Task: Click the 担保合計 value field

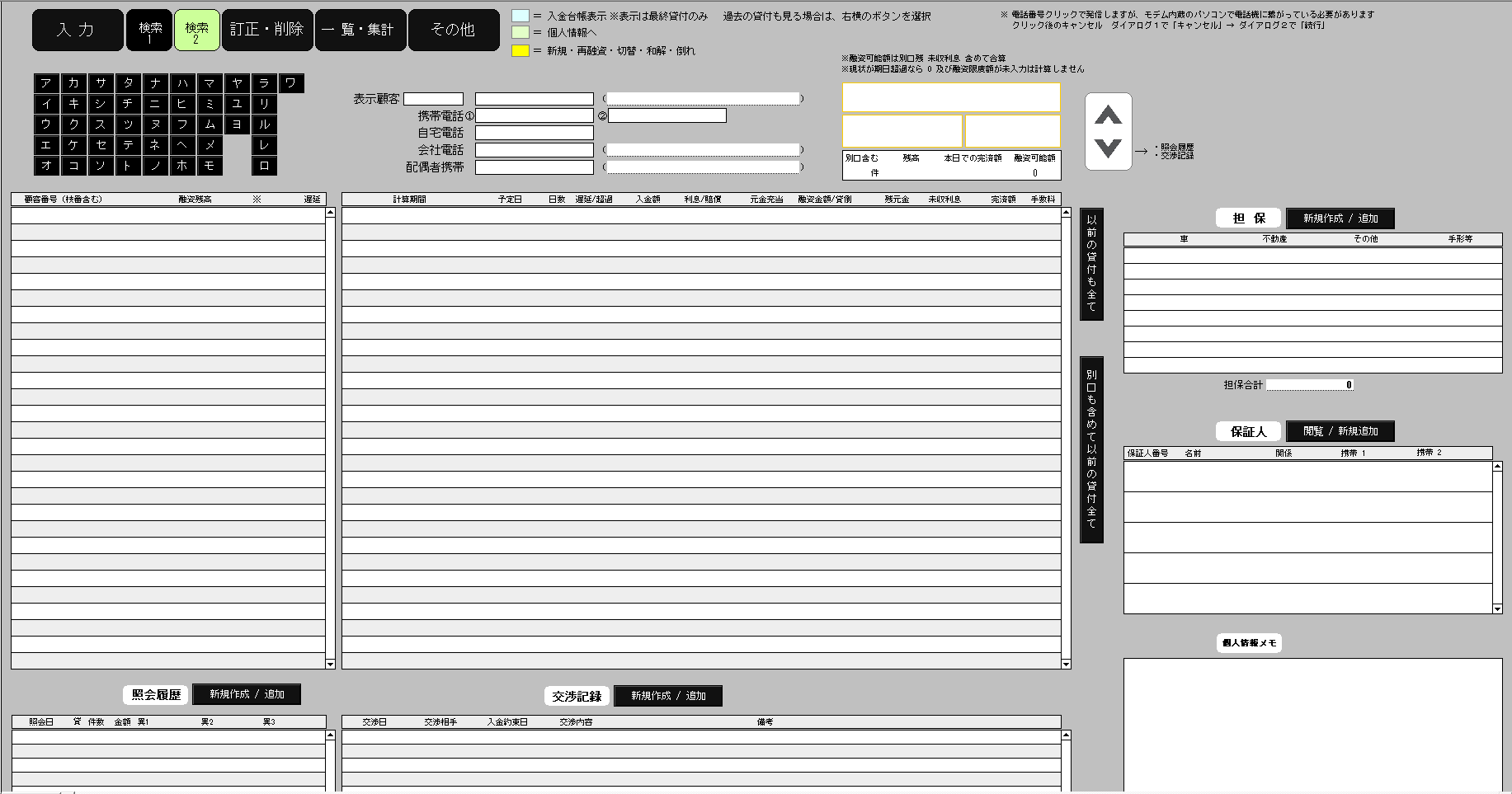Action: 1310,385
